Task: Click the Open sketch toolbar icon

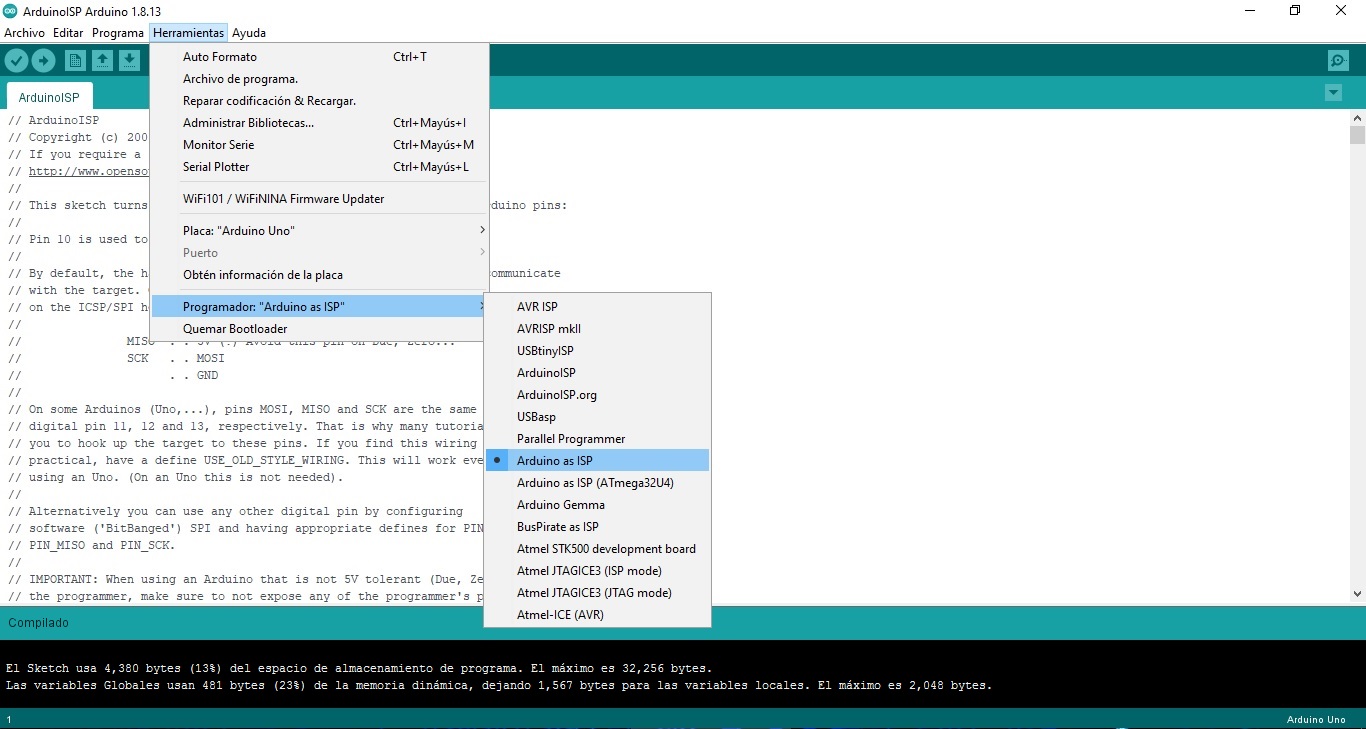Action: pos(103,60)
